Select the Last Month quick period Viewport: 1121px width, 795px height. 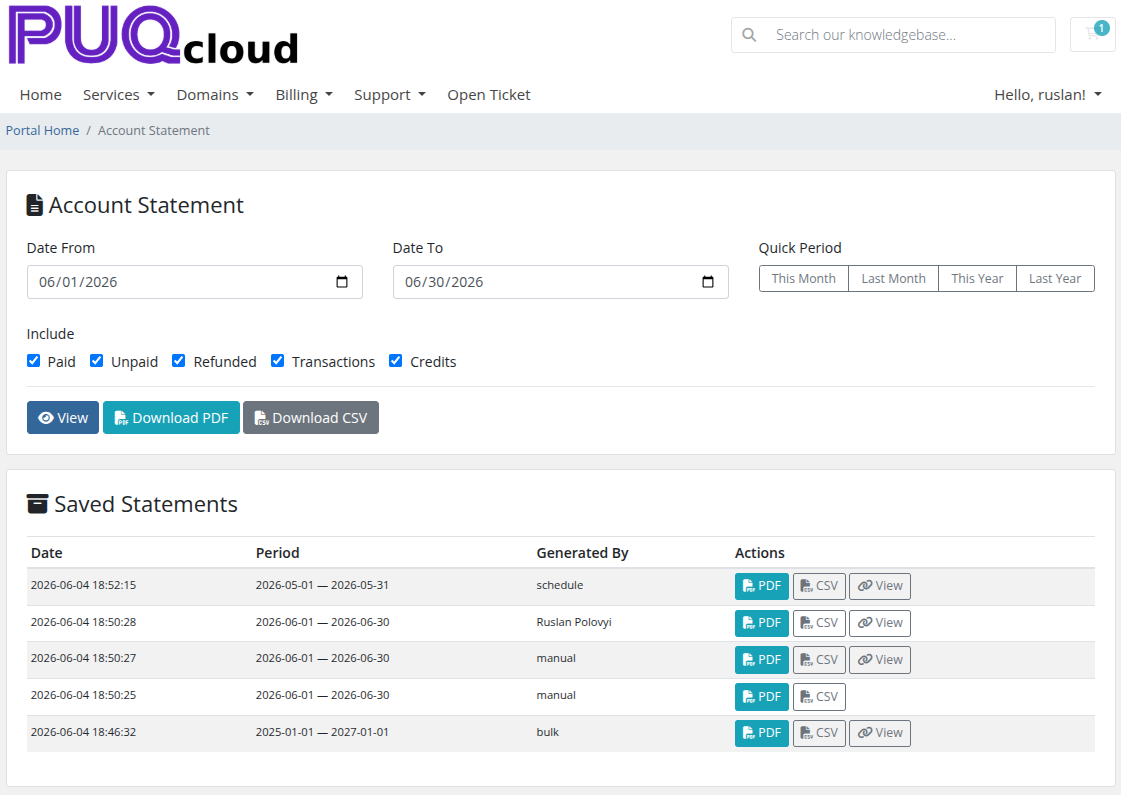tap(894, 279)
